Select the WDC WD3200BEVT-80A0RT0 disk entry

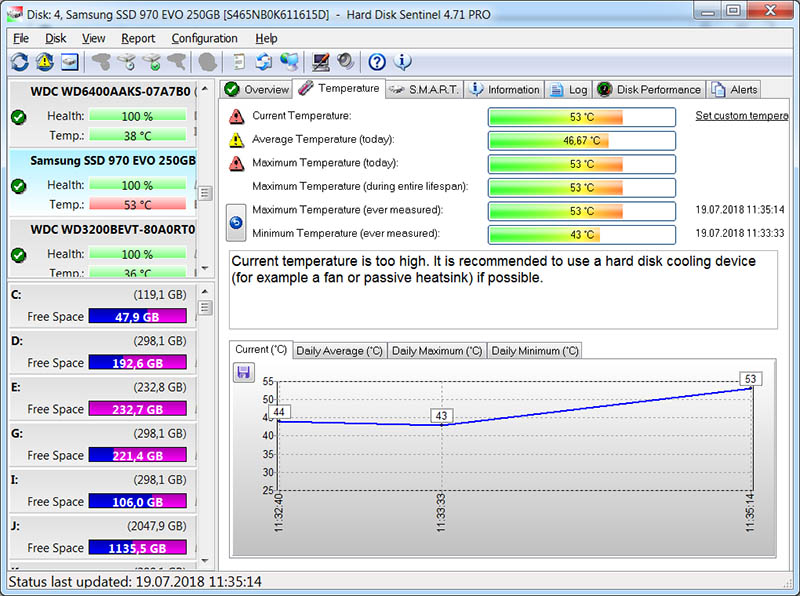(x=103, y=248)
